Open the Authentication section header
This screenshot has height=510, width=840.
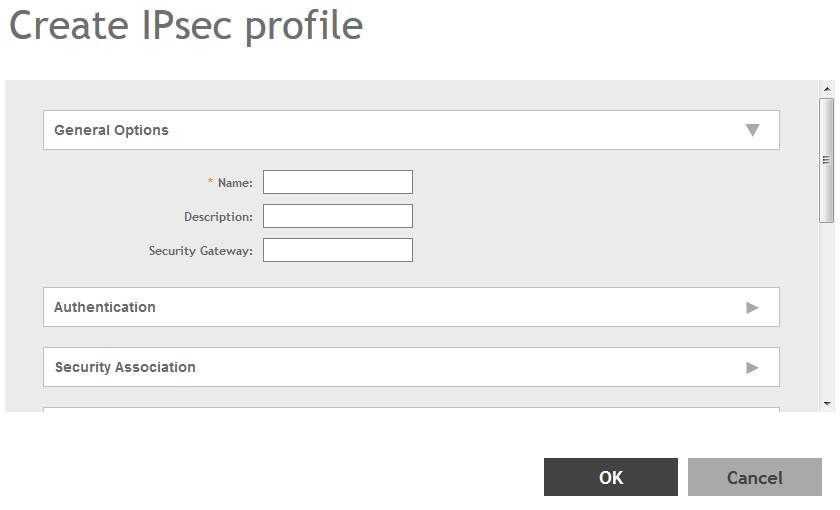[105, 307]
